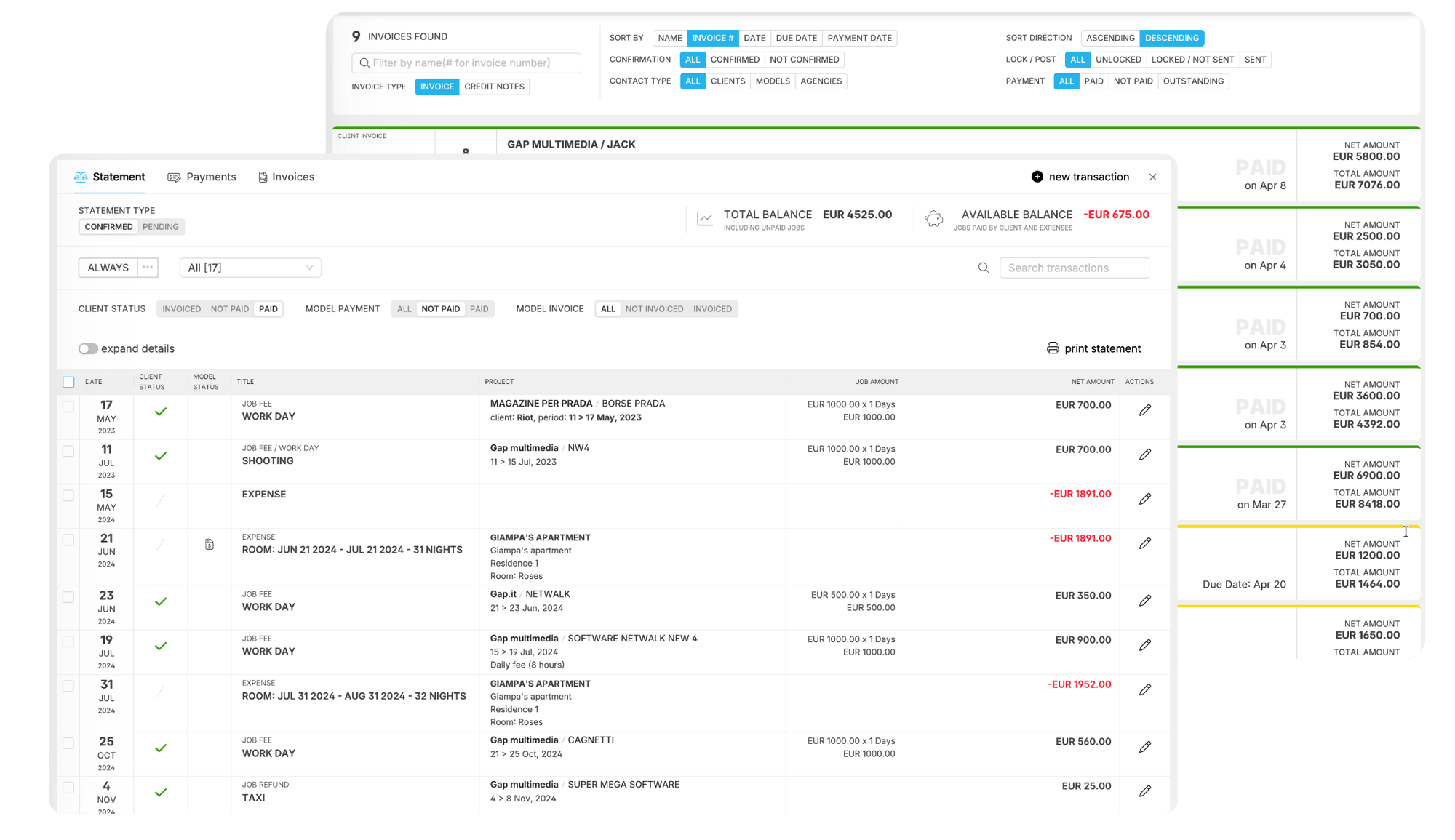Check the checkbox on the 4 Nov taxi row
This screenshot has width=1455, height=840.
tap(68, 787)
